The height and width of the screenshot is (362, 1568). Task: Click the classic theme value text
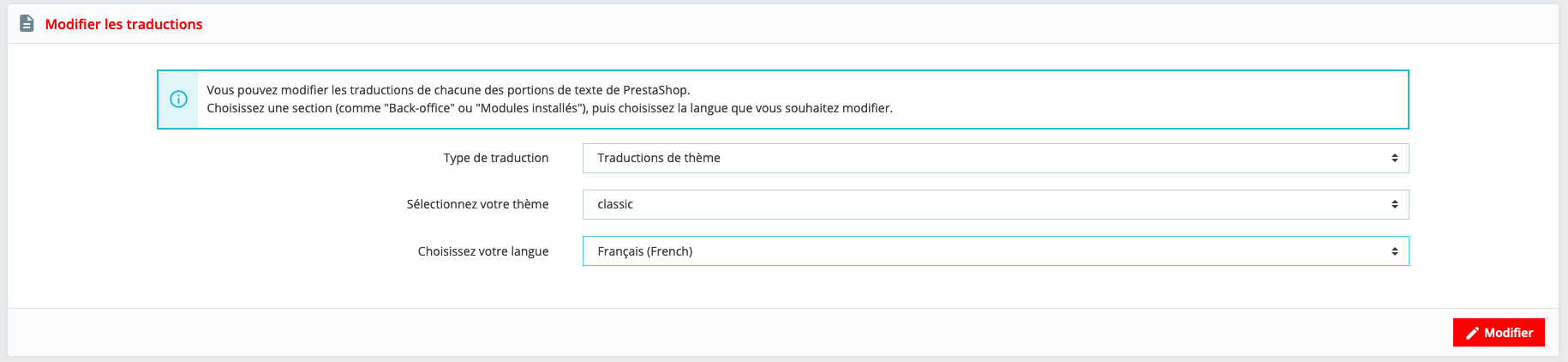coord(615,204)
